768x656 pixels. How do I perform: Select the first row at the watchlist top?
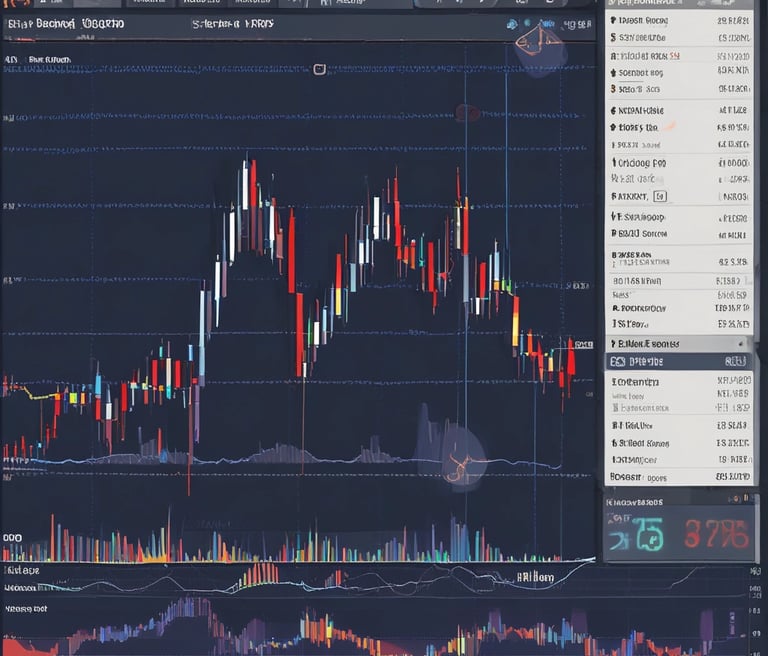679,21
